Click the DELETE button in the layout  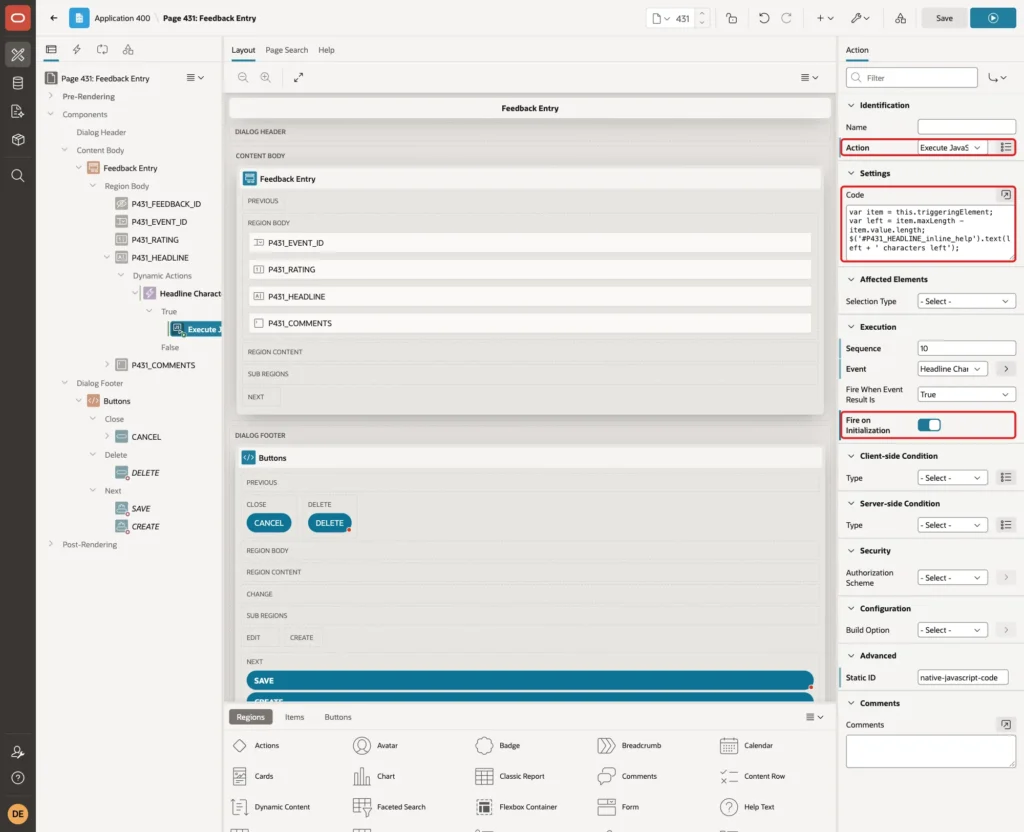coord(329,523)
